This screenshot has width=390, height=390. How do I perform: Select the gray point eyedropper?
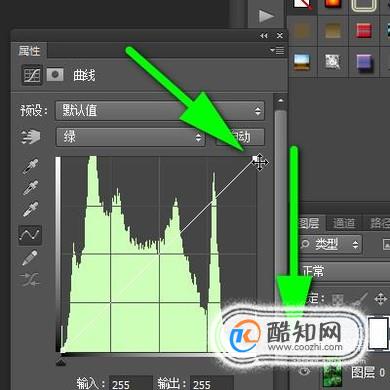(30, 188)
